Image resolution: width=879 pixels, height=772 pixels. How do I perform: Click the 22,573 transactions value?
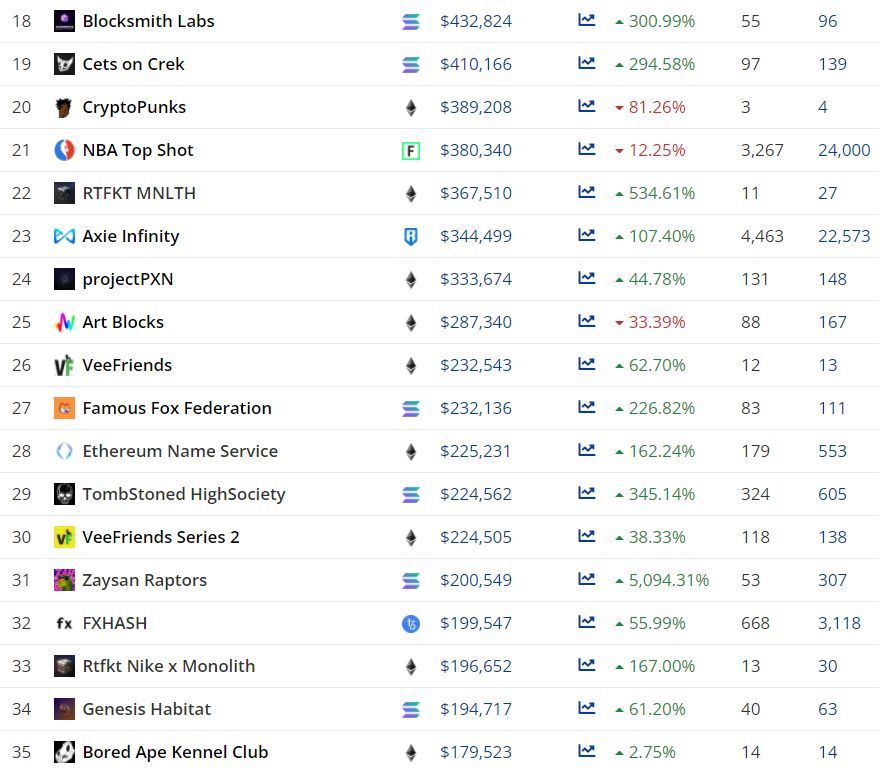click(844, 236)
